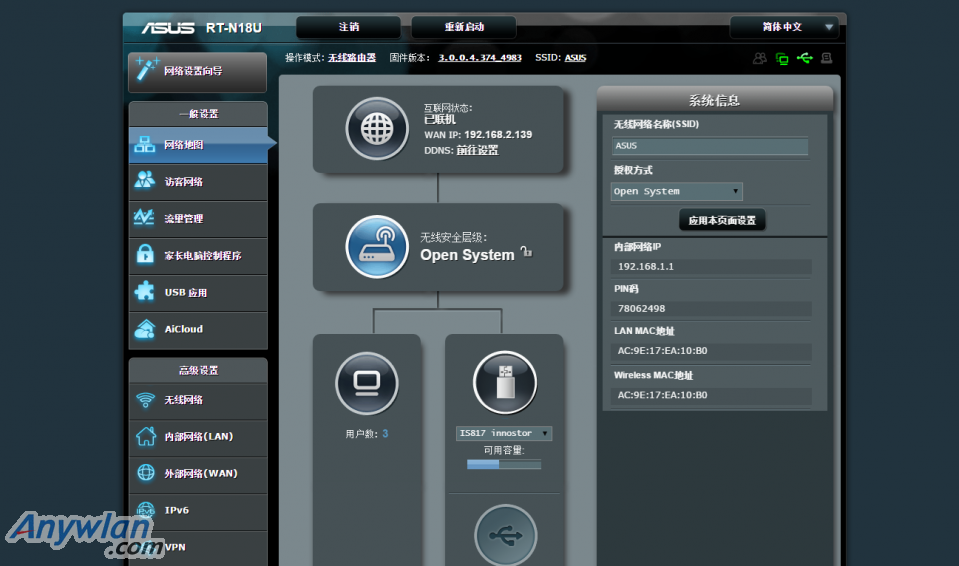Open 内部网络(LAN) settings item
The width and height of the screenshot is (959, 566).
click(x=198, y=437)
